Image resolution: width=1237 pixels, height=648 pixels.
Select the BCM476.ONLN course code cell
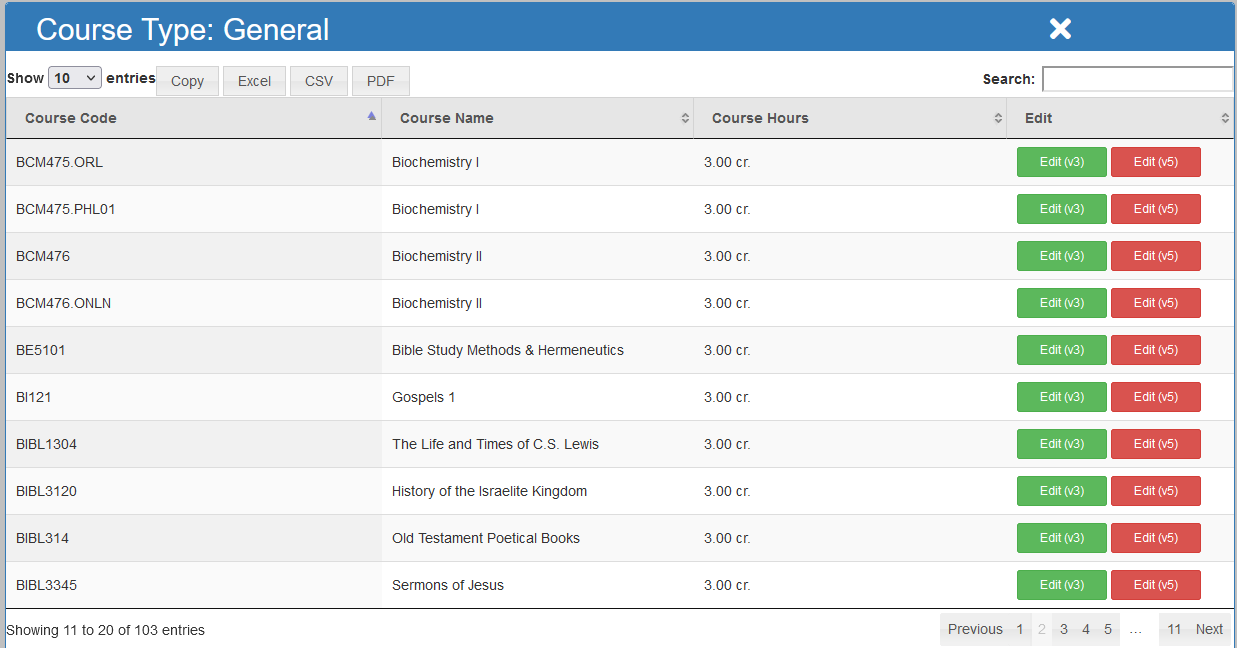point(194,303)
